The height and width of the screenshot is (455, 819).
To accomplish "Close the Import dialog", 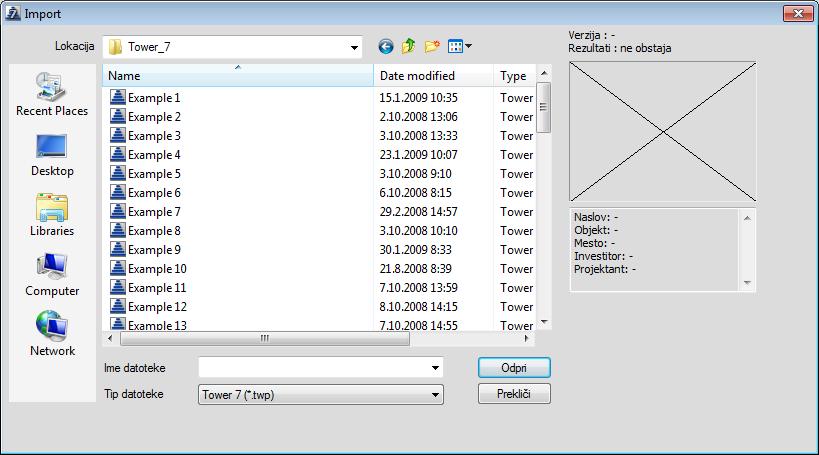I will coord(798,14).
